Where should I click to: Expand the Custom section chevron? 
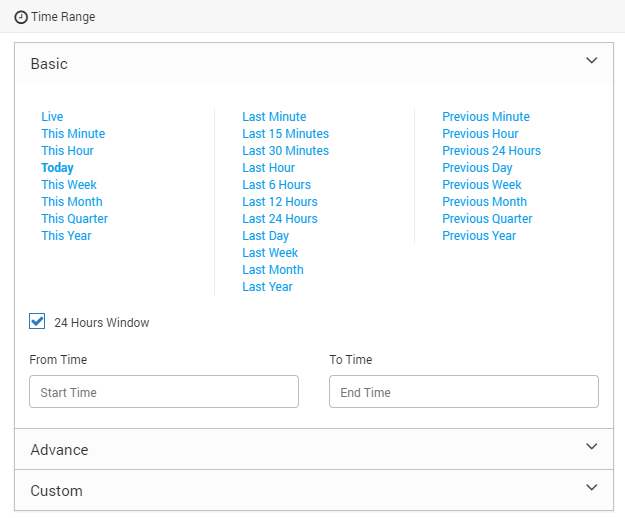pos(592,487)
